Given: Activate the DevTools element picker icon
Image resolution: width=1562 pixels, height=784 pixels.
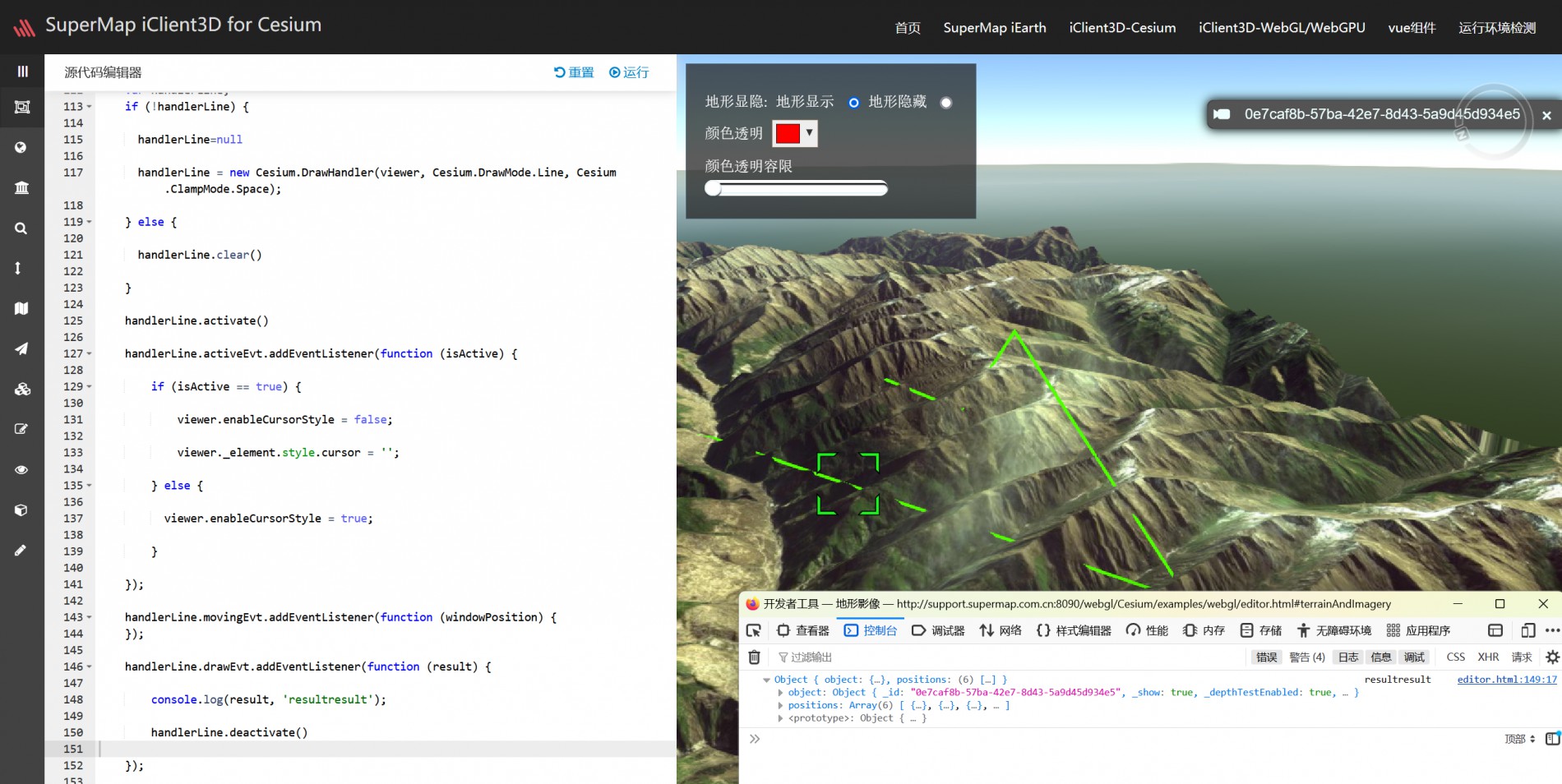Looking at the screenshot, I should 753,630.
